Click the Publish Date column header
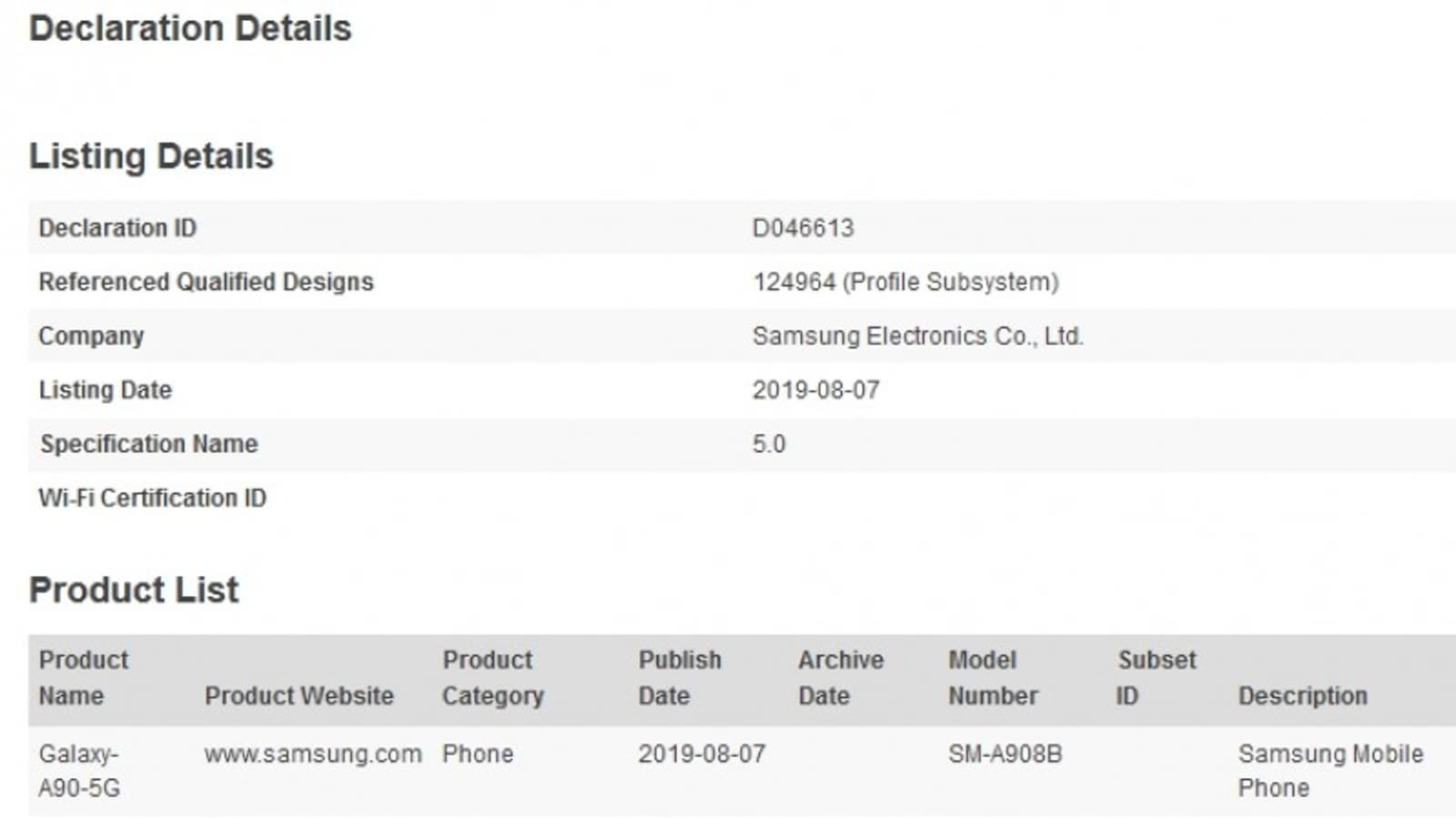Screen dimensions: 1456x819 [x=680, y=678]
